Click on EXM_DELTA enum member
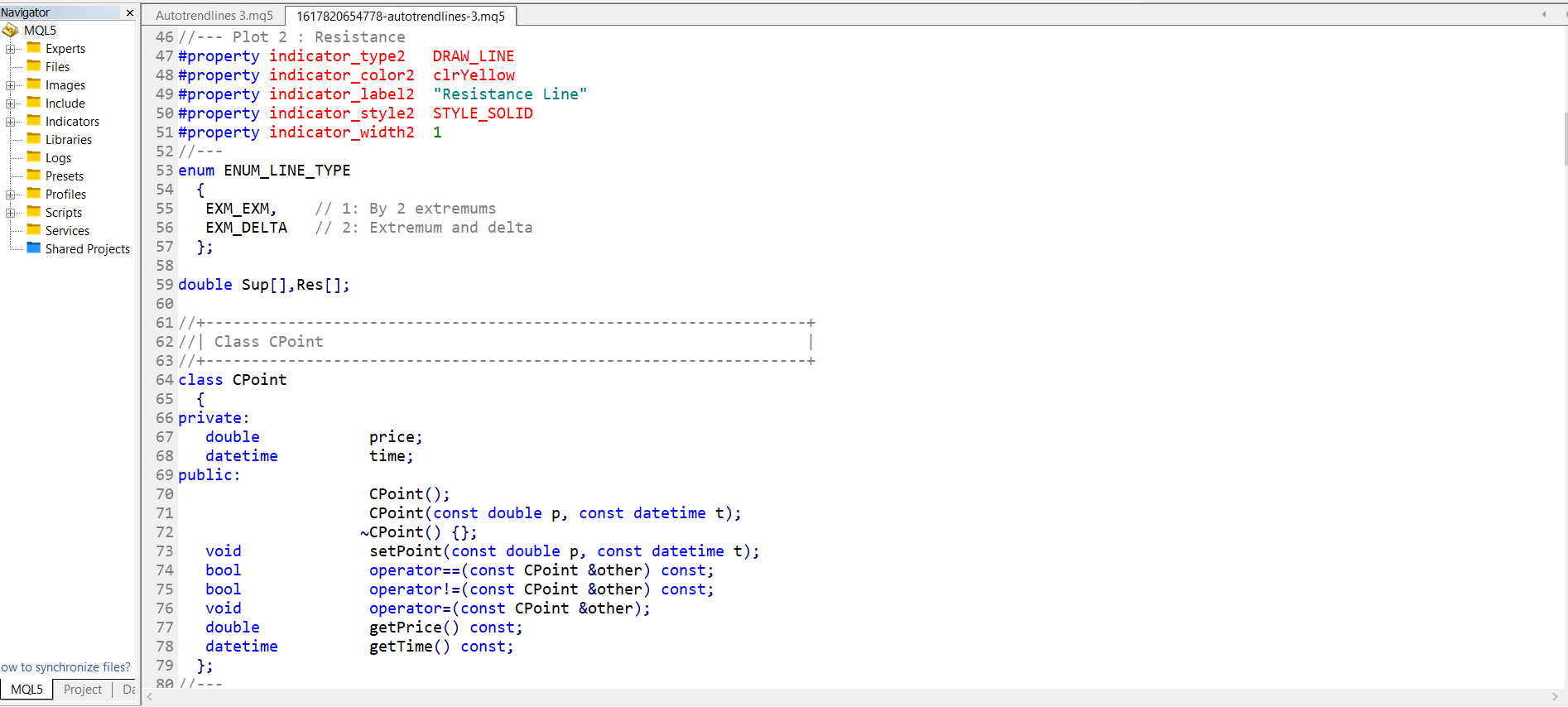The image size is (1568, 707). [x=247, y=228]
